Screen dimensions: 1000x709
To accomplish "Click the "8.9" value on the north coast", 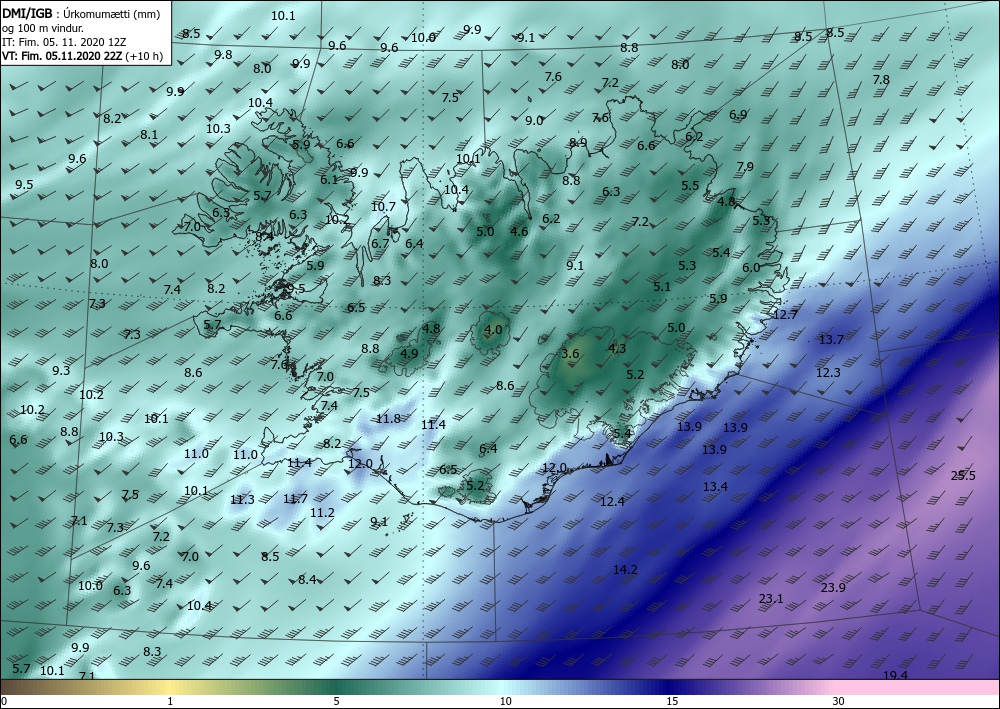I will [x=578, y=143].
